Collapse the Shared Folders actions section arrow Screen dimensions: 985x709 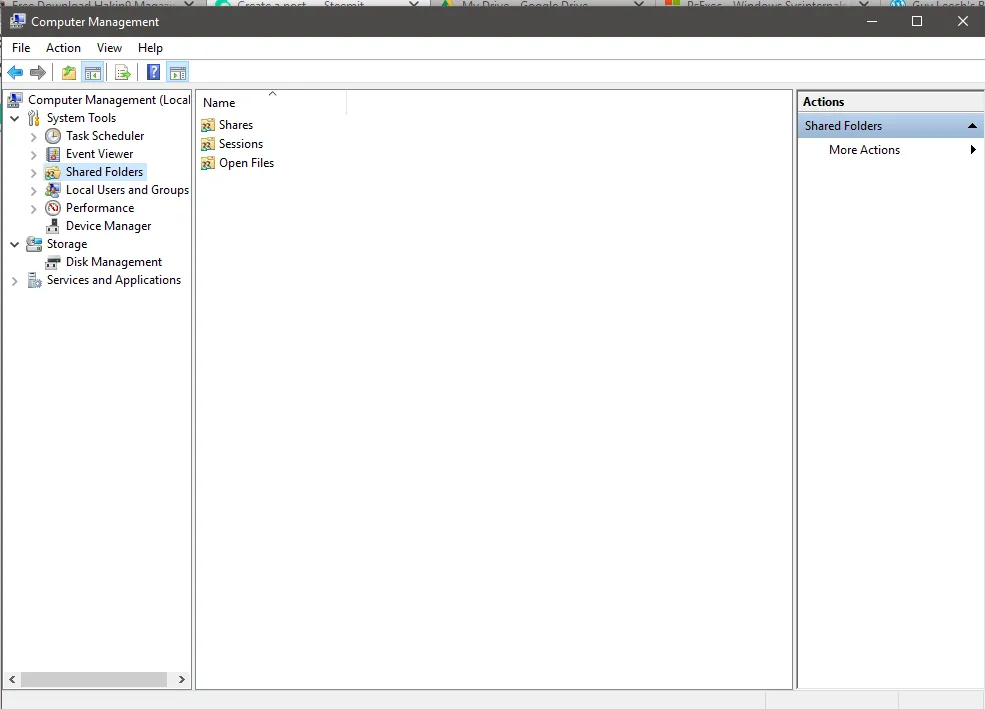coord(972,126)
